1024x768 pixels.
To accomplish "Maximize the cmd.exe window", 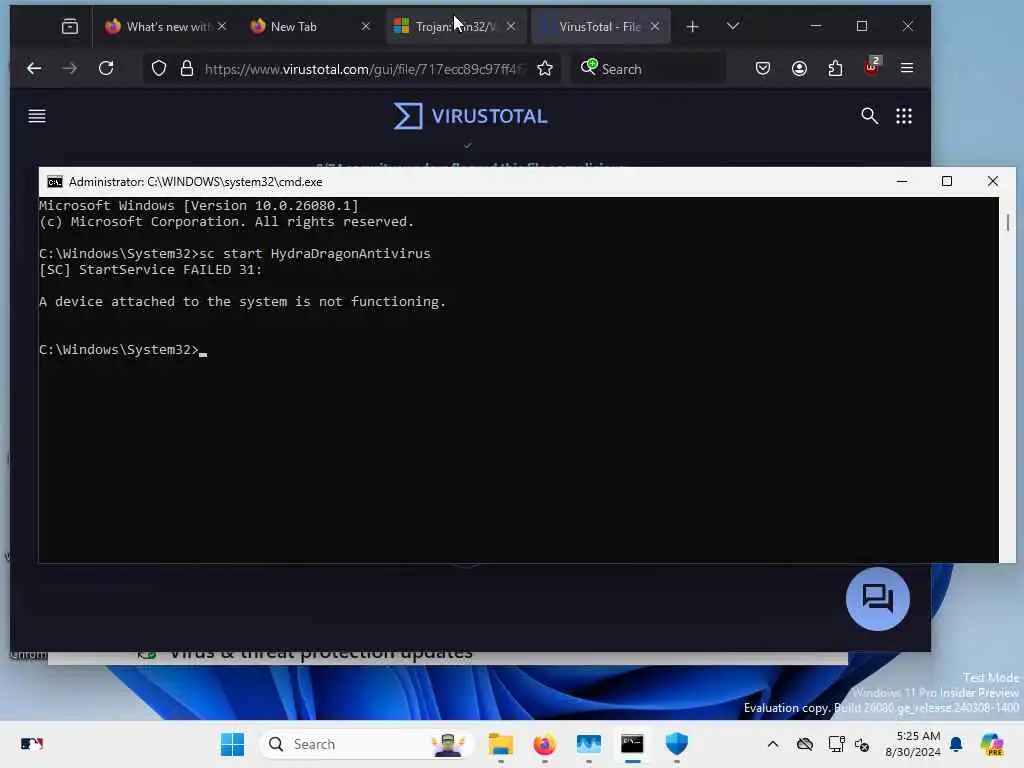I will (947, 182).
